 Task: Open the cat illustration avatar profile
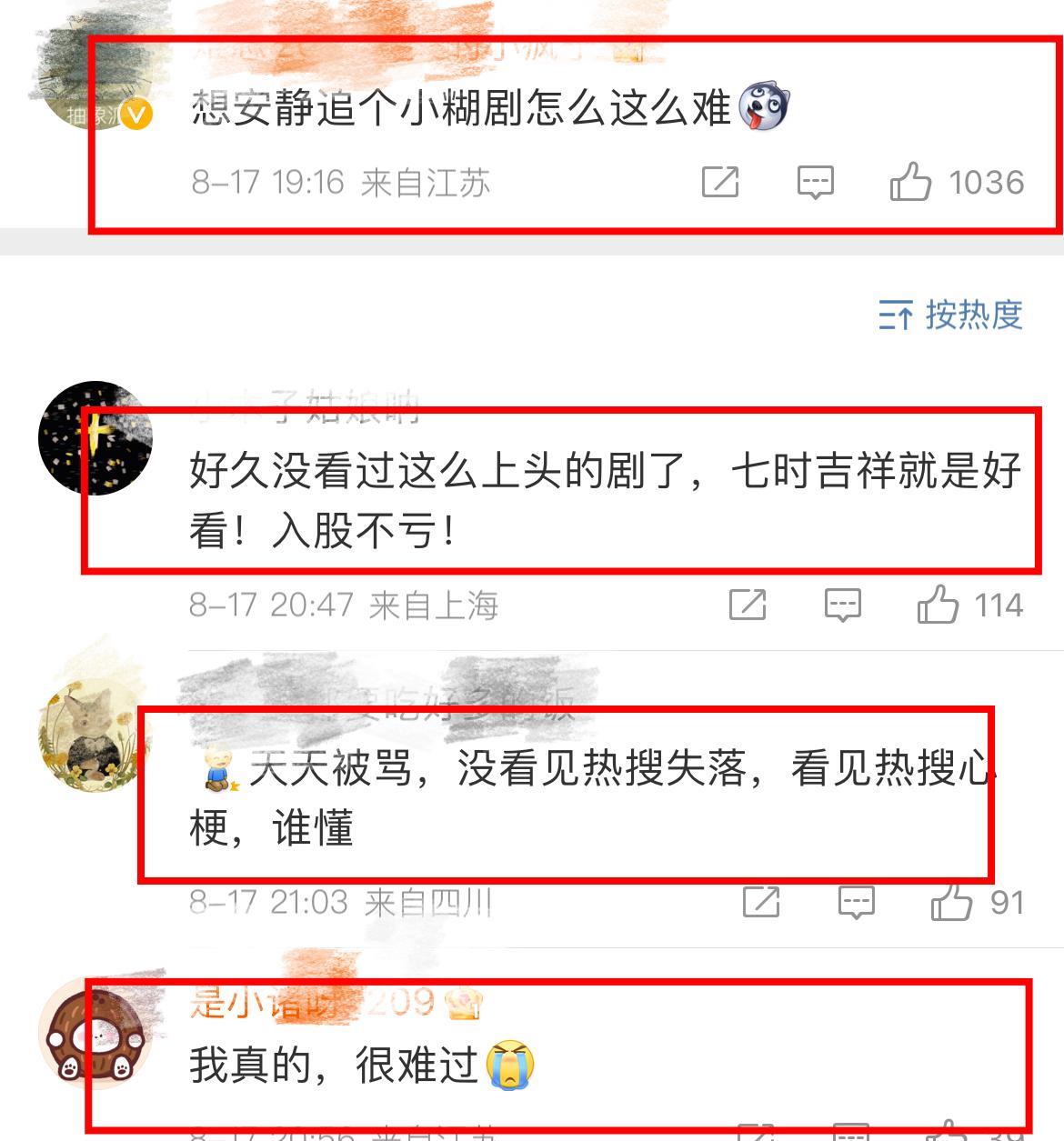(x=95, y=735)
